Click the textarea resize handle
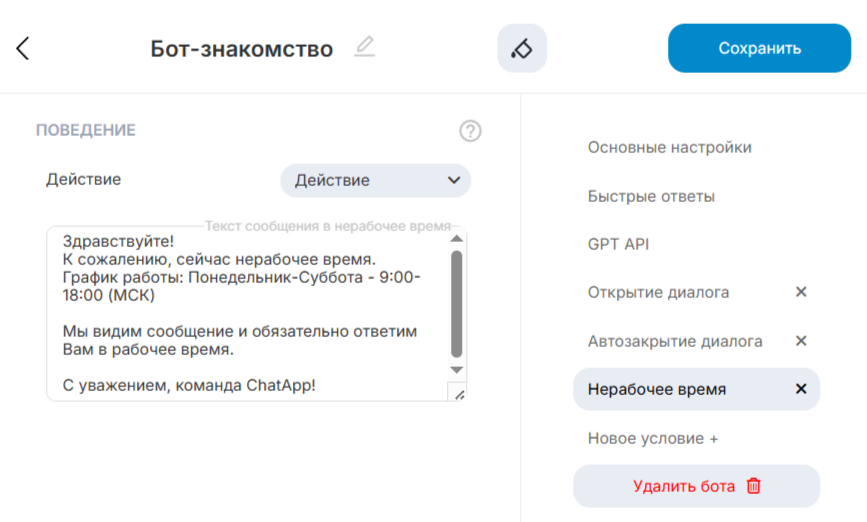 tap(458, 394)
